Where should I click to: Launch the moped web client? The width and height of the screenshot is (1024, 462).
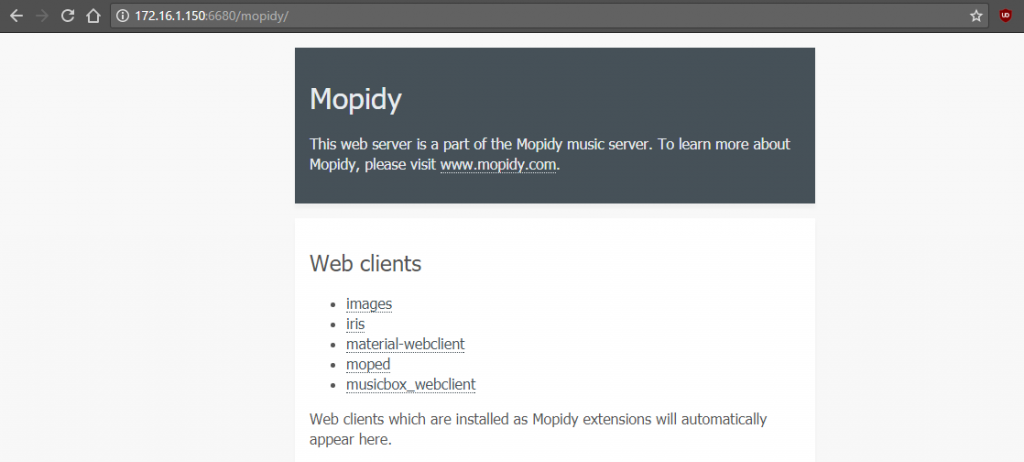(368, 364)
